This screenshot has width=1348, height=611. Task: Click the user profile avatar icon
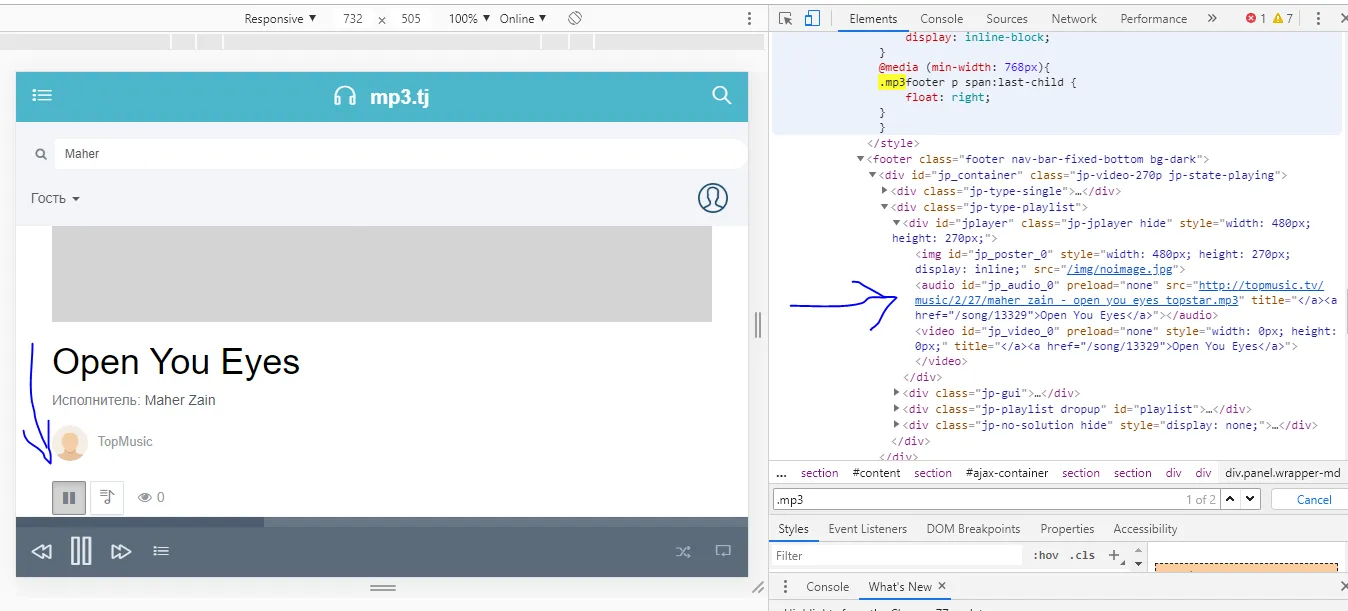pyautogui.click(x=712, y=198)
